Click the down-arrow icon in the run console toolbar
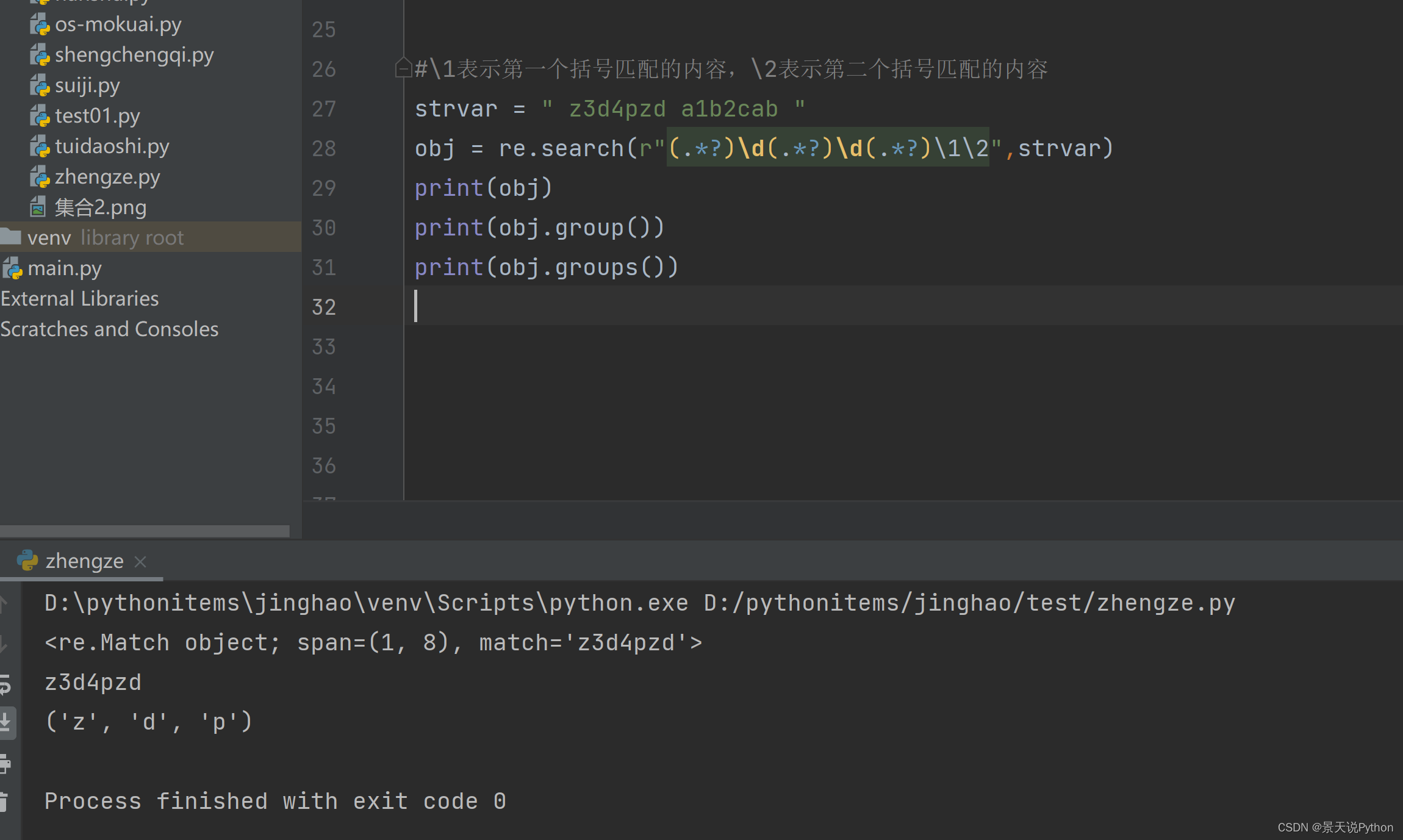The width and height of the screenshot is (1403, 840). tap(4, 644)
